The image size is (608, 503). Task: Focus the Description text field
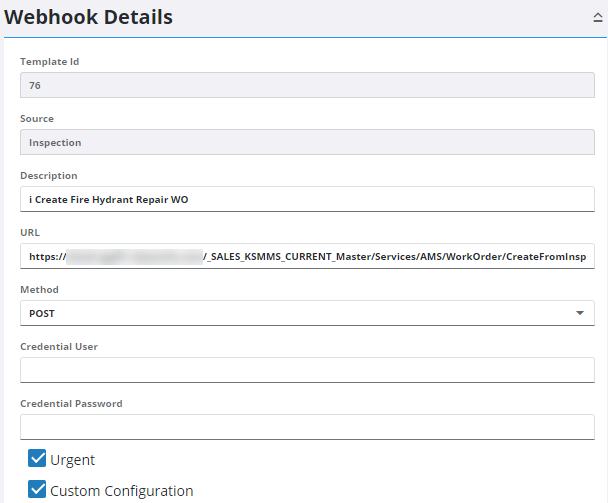pyautogui.click(x=307, y=199)
